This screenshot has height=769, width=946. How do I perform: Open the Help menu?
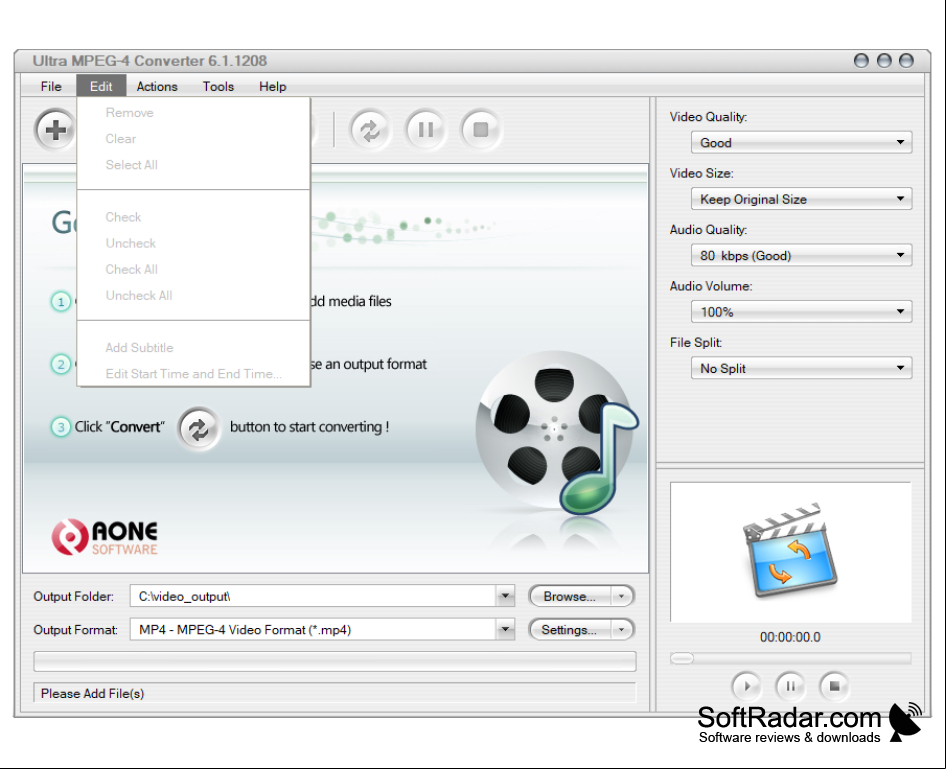click(273, 86)
